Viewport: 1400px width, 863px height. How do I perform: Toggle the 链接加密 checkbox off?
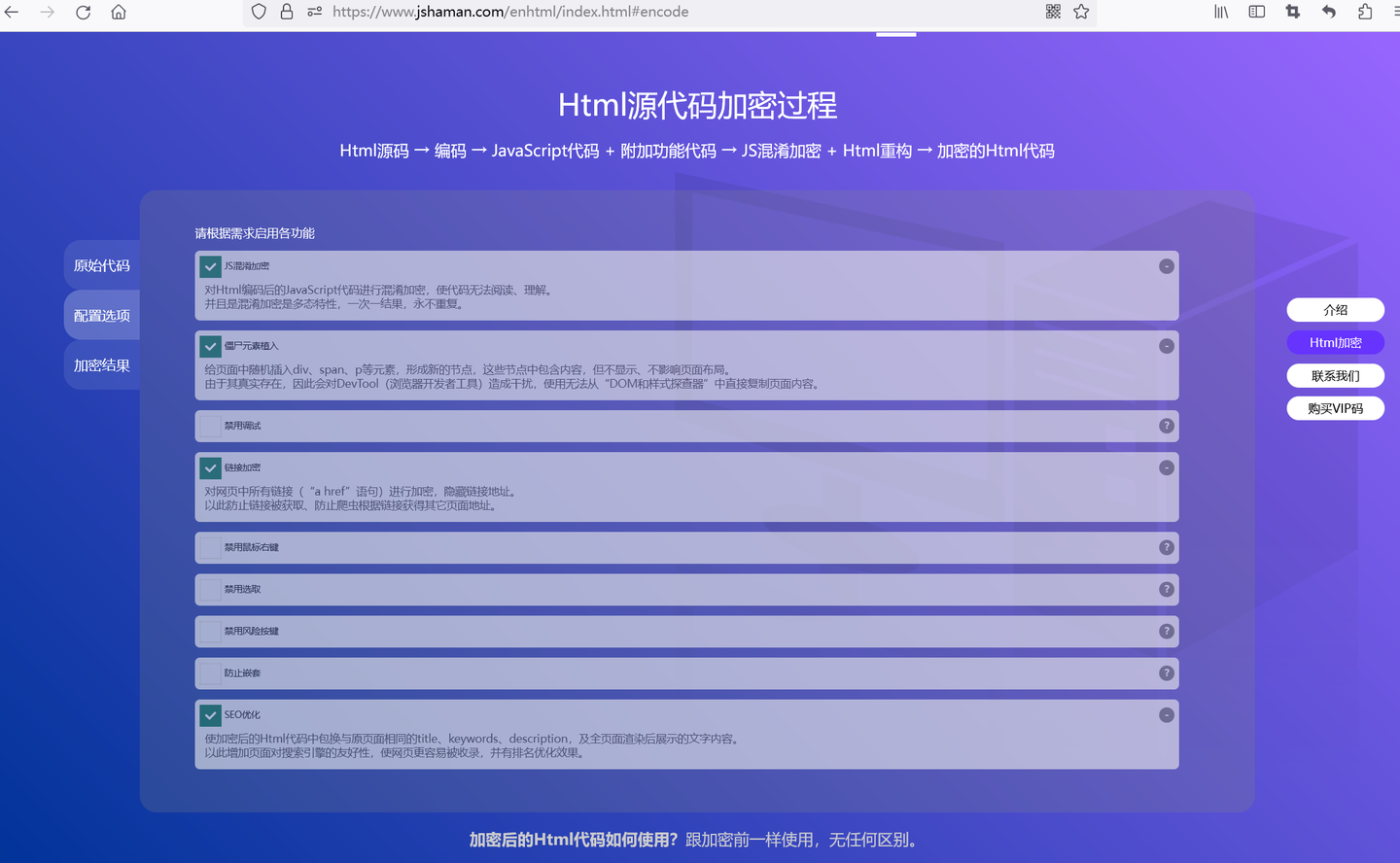(210, 467)
